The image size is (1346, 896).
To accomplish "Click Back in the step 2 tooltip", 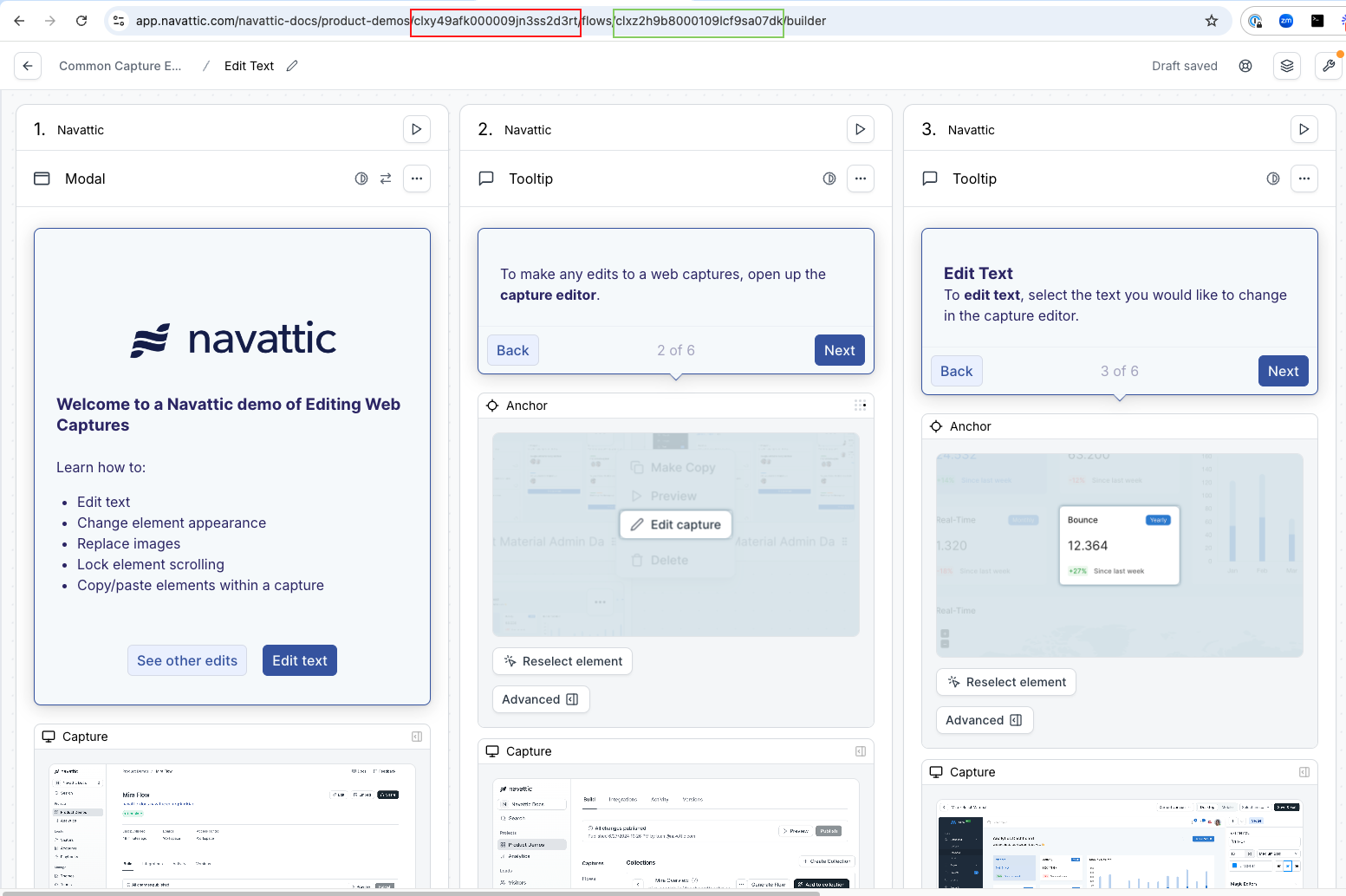I will click(x=513, y=350).
